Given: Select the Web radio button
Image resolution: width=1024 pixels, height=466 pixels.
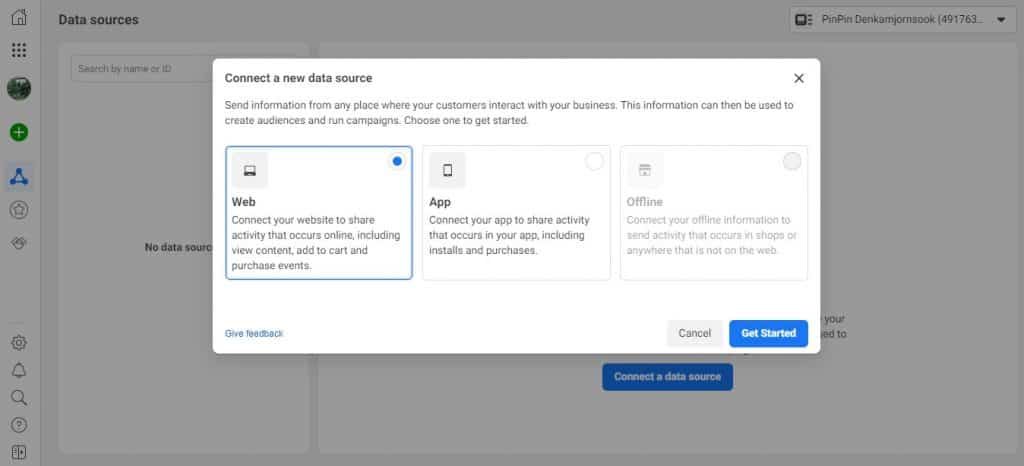Looking at the screenshot, I should [x=397, y=161].
